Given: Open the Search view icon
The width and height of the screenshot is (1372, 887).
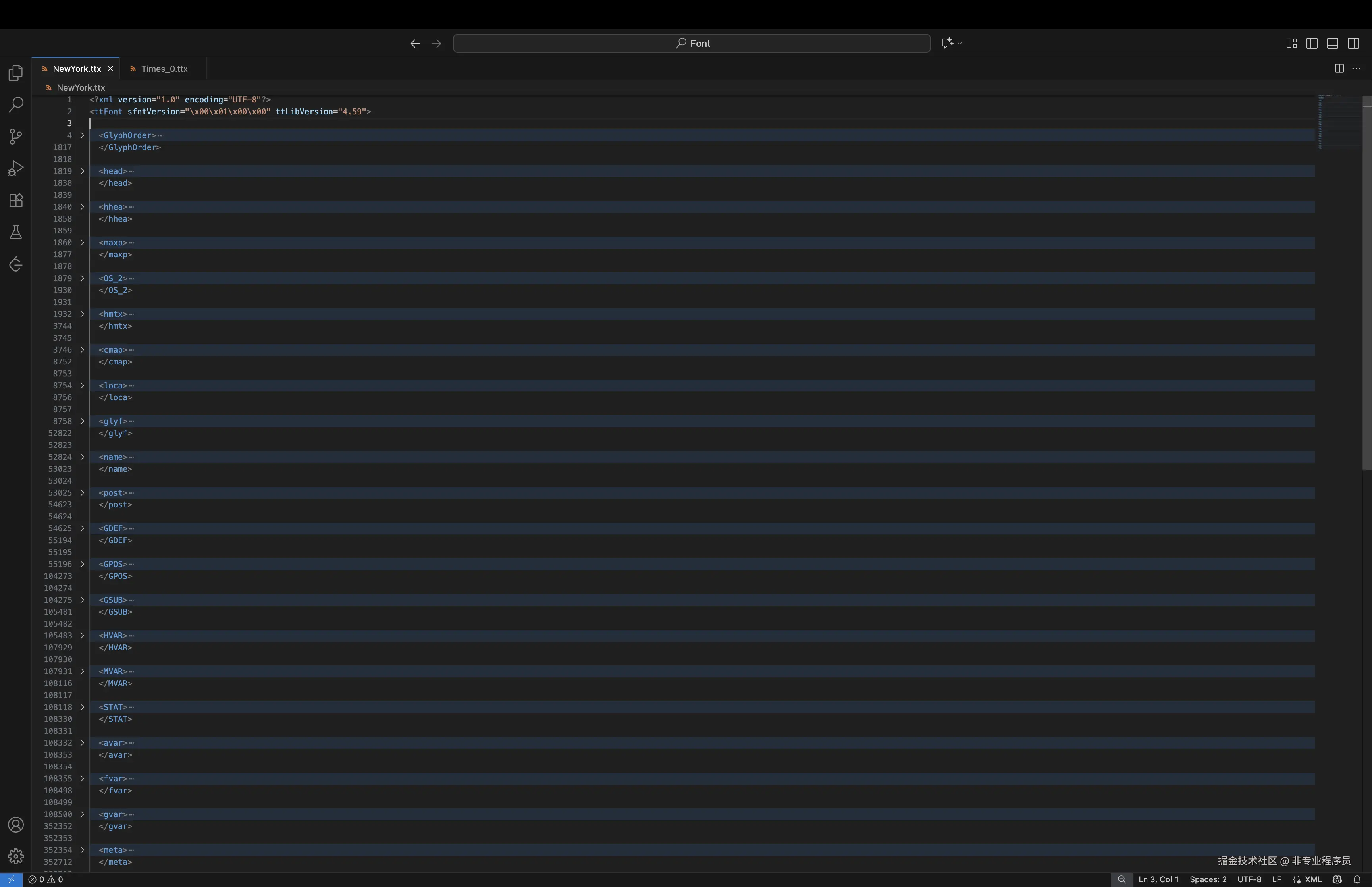Looking at the screenshot, I should coord(15,105).
